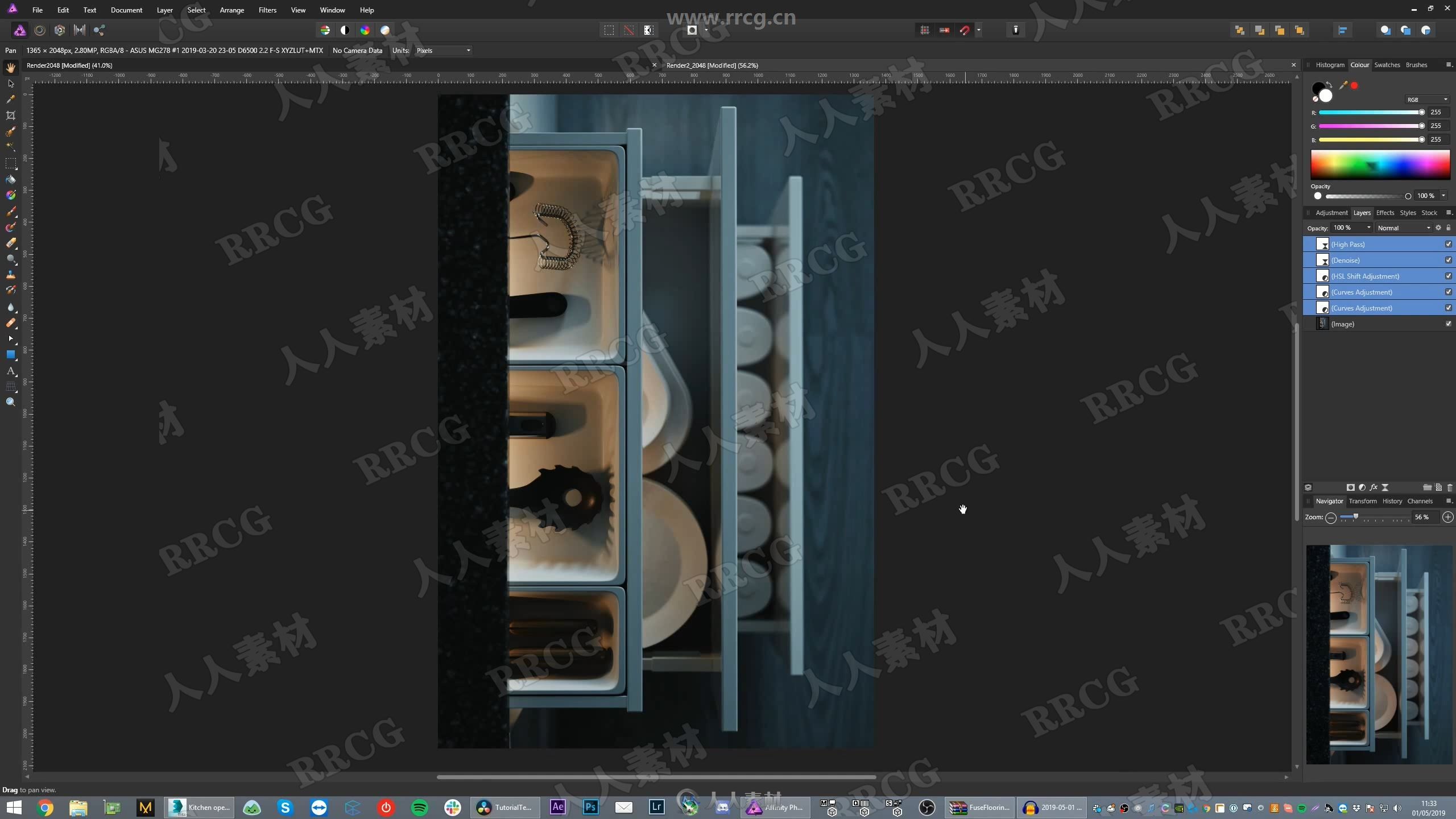This screenshot has width=1456, height=819.
Task: Select the Clone stamp tool
Action: click(10, 275)
